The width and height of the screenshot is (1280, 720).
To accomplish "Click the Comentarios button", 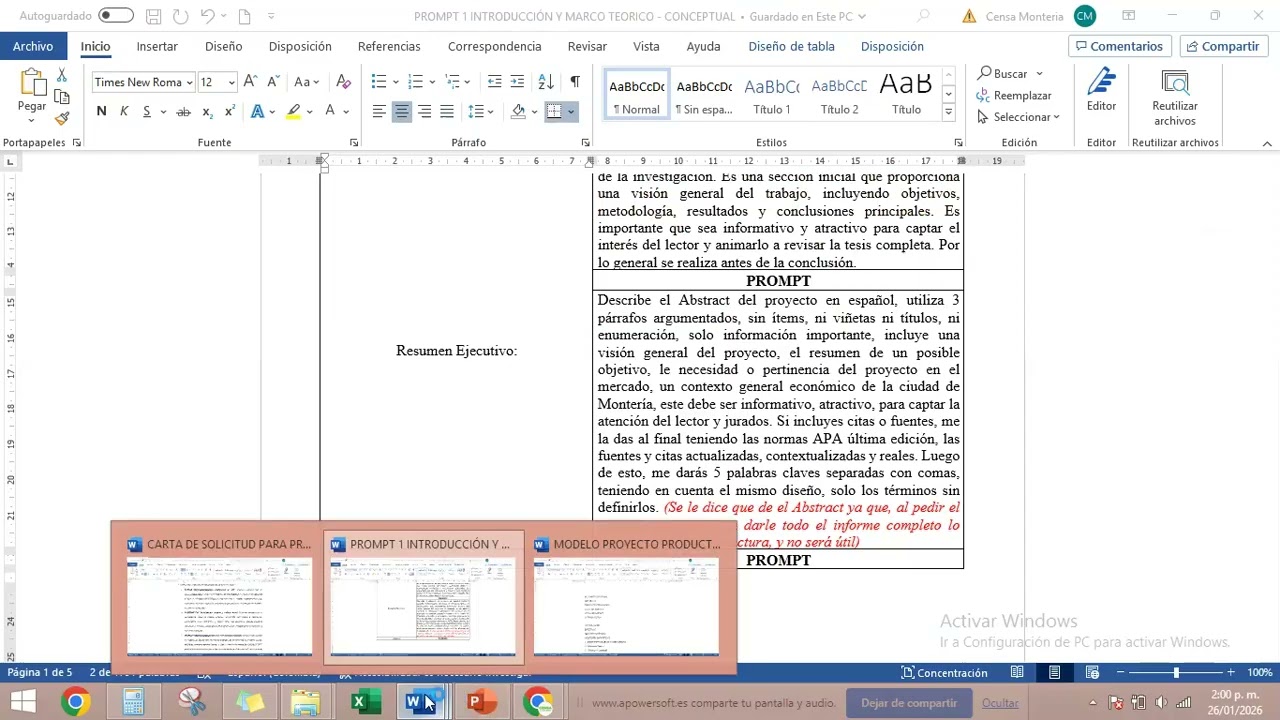I will click(1120, 46).
